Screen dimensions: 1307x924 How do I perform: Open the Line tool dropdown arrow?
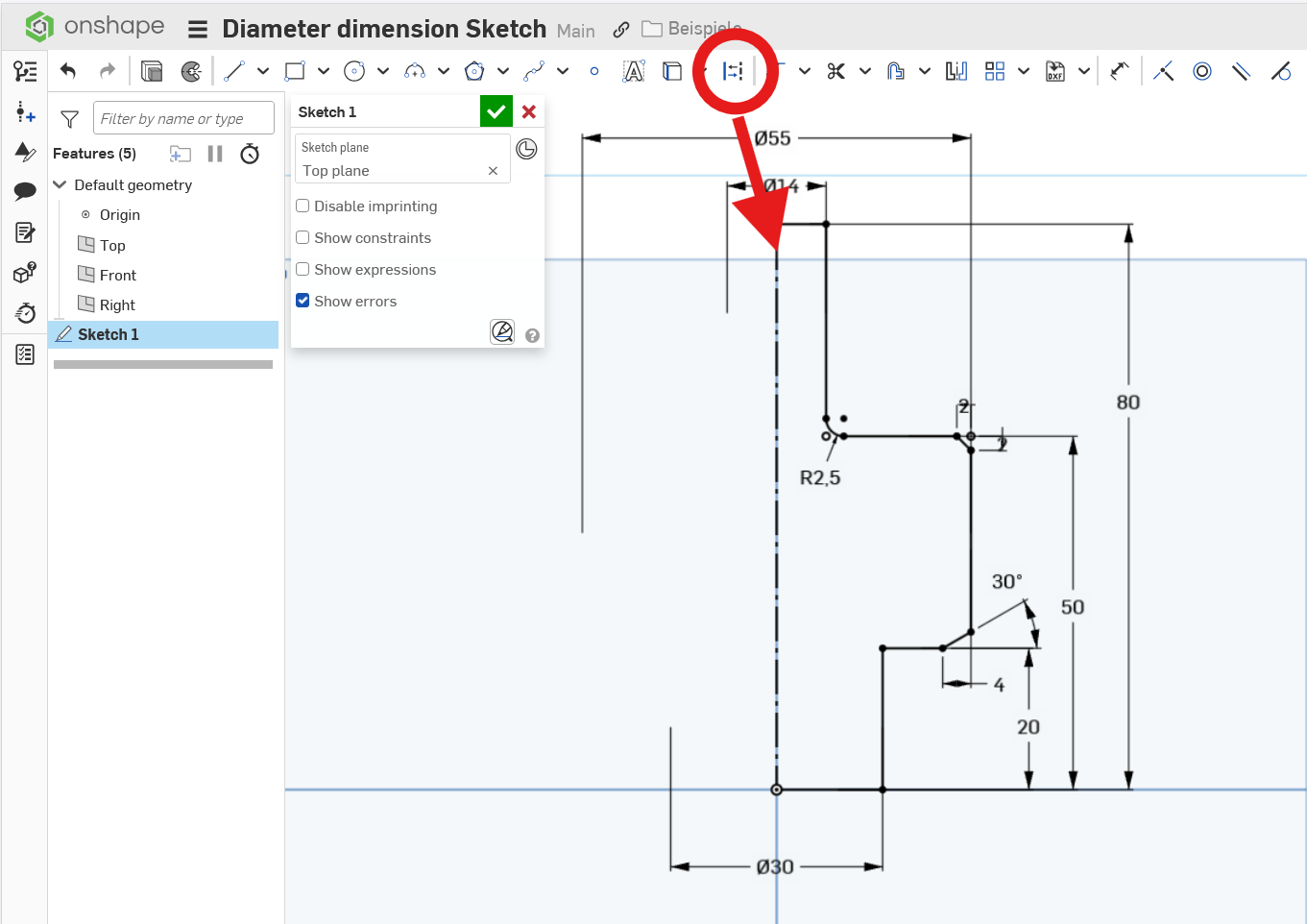click(x=263, y=71)
